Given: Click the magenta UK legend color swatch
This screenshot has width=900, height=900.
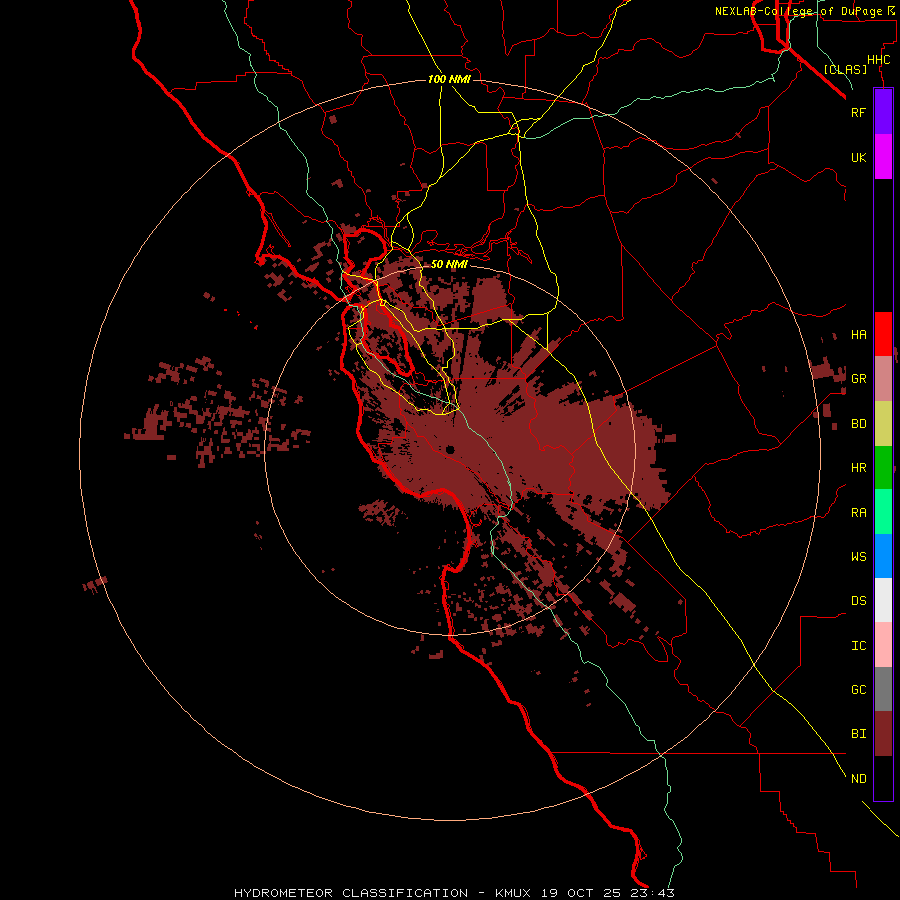Looking at the screenshot, I should [x=883, y=157].
